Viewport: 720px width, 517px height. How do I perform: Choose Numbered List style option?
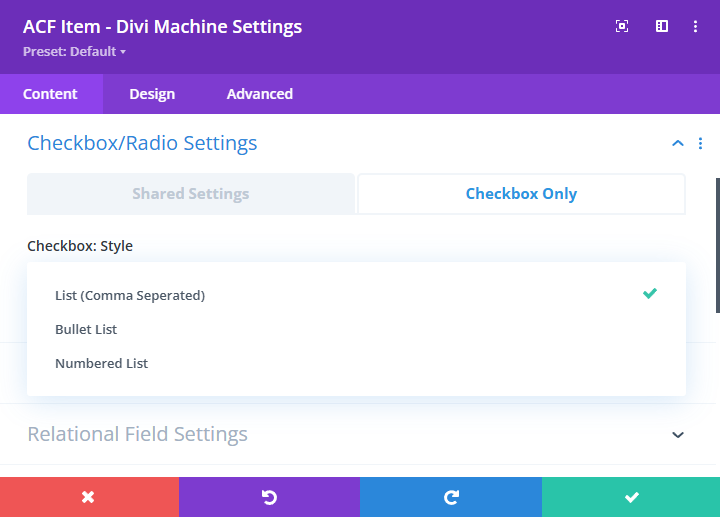tap(356, 363)
